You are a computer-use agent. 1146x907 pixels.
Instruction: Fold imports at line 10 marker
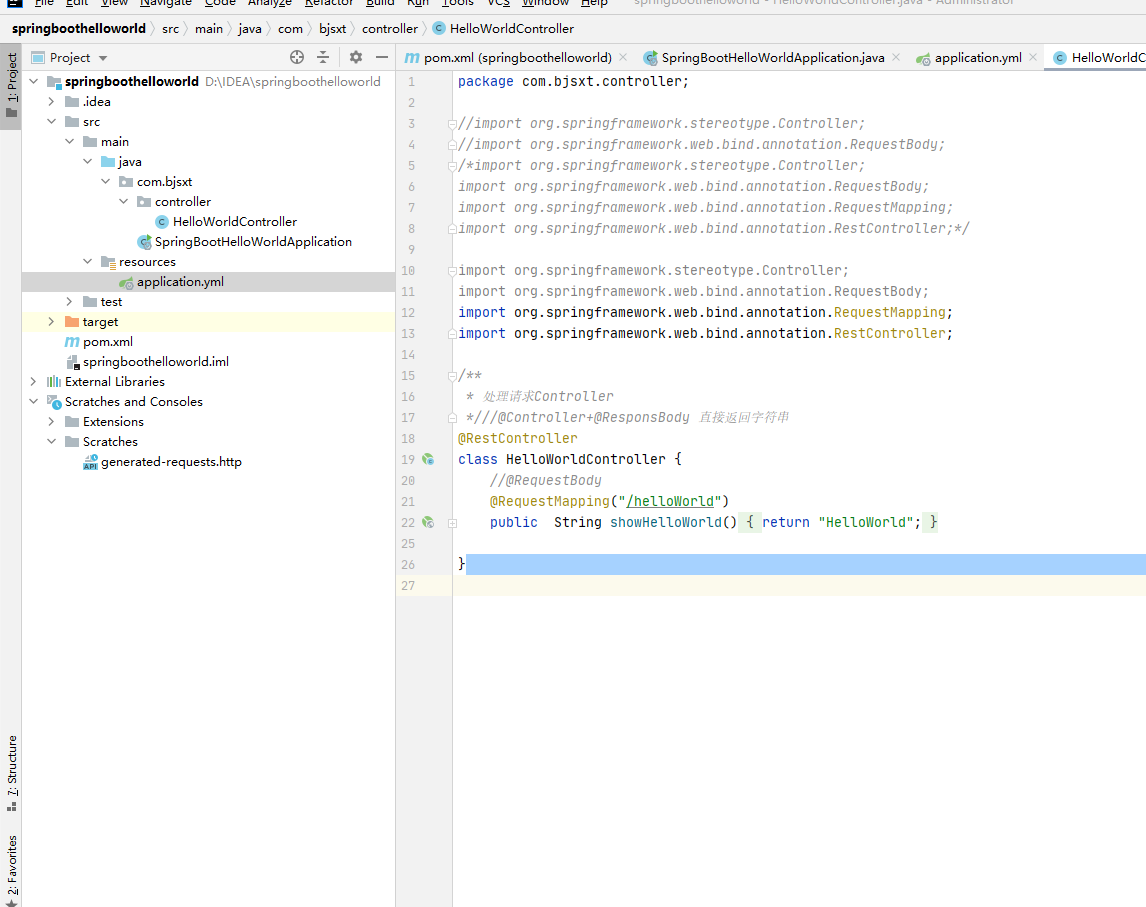[452, 270]
